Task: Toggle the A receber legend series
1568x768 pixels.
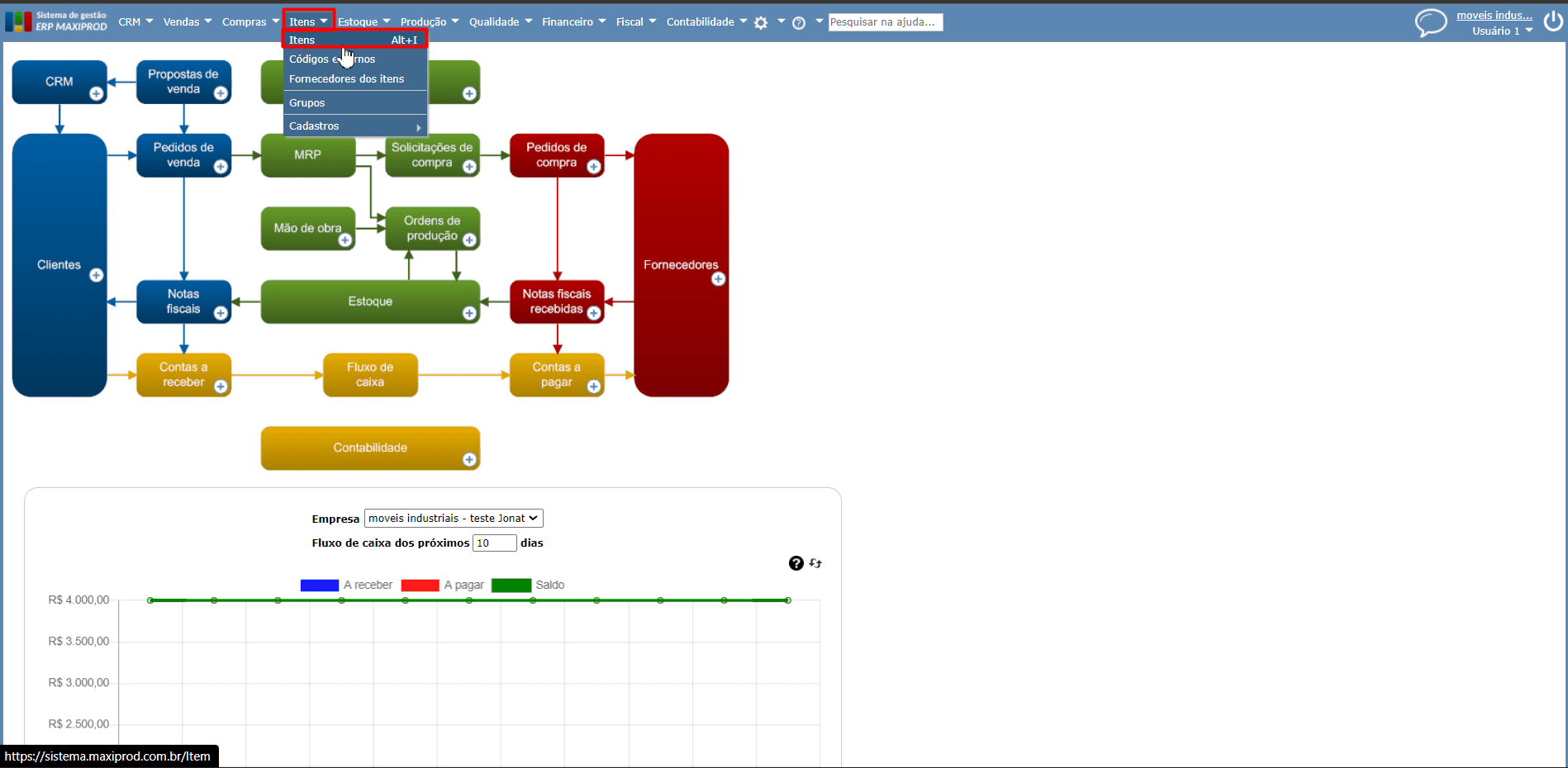Action: (346, 585)
